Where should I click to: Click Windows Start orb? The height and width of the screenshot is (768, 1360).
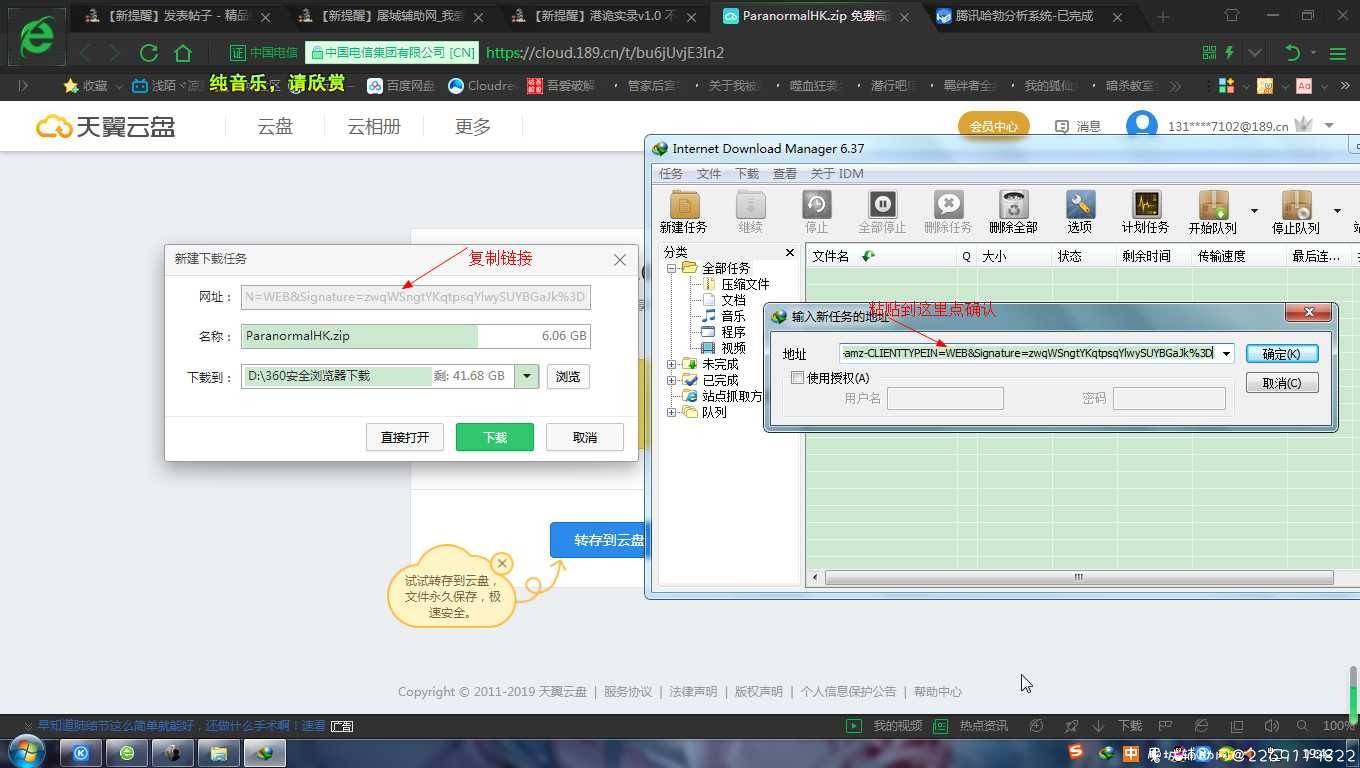coord(25,753)
